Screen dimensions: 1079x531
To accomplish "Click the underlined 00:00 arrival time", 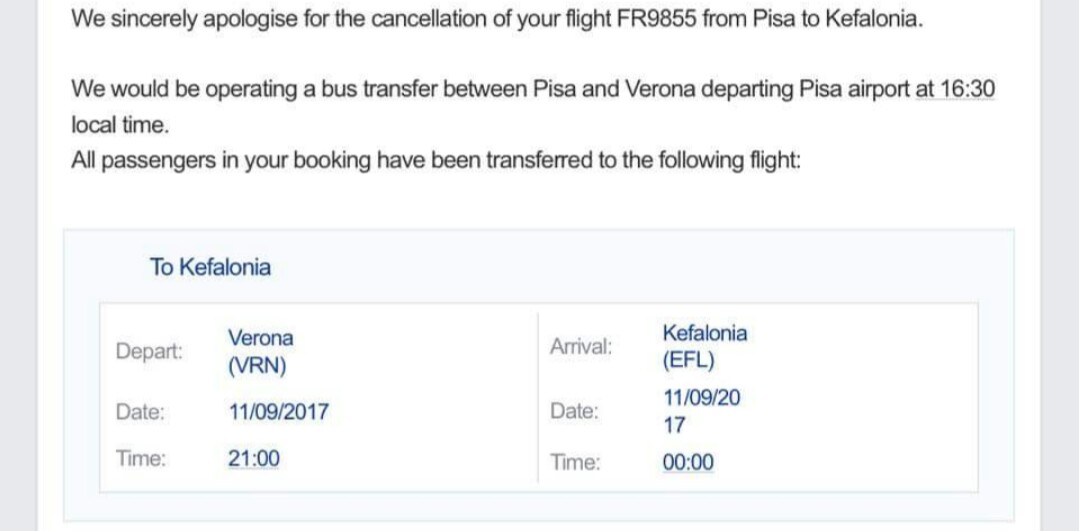I will [688, 463].
